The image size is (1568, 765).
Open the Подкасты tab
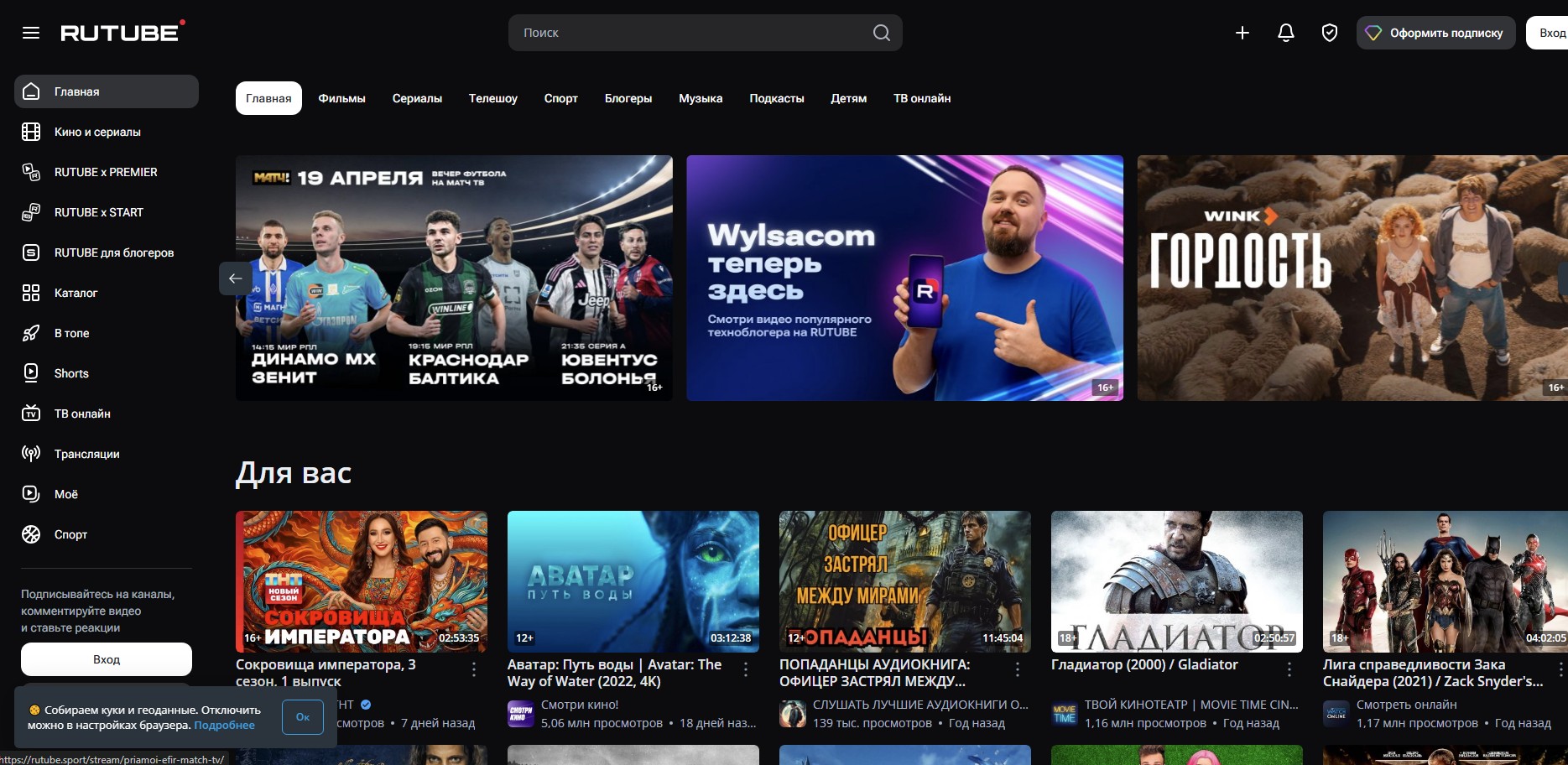coord(777,98)
